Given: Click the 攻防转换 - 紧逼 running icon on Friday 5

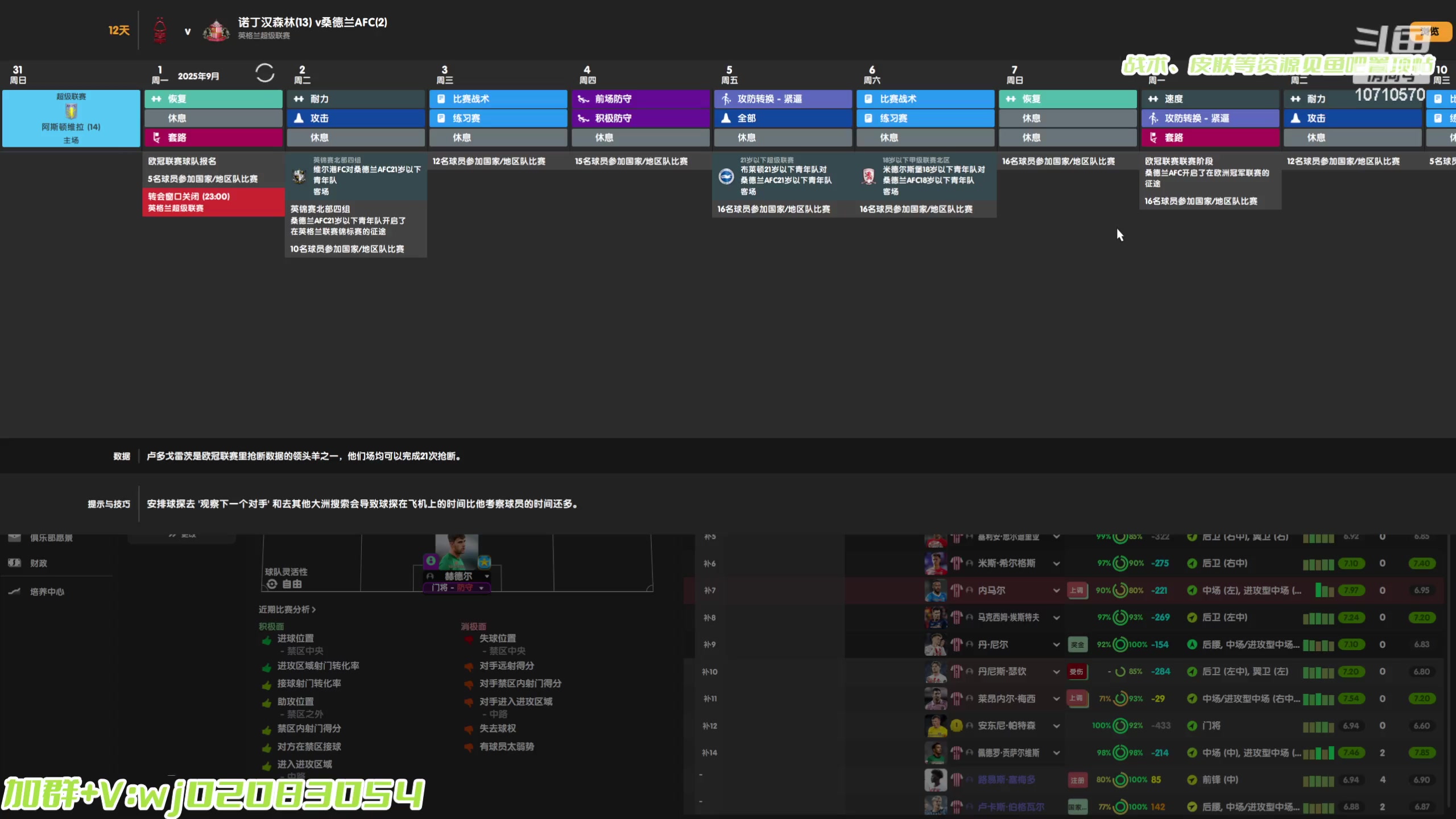Looking at the screenshot, I should tap(726, 99).
